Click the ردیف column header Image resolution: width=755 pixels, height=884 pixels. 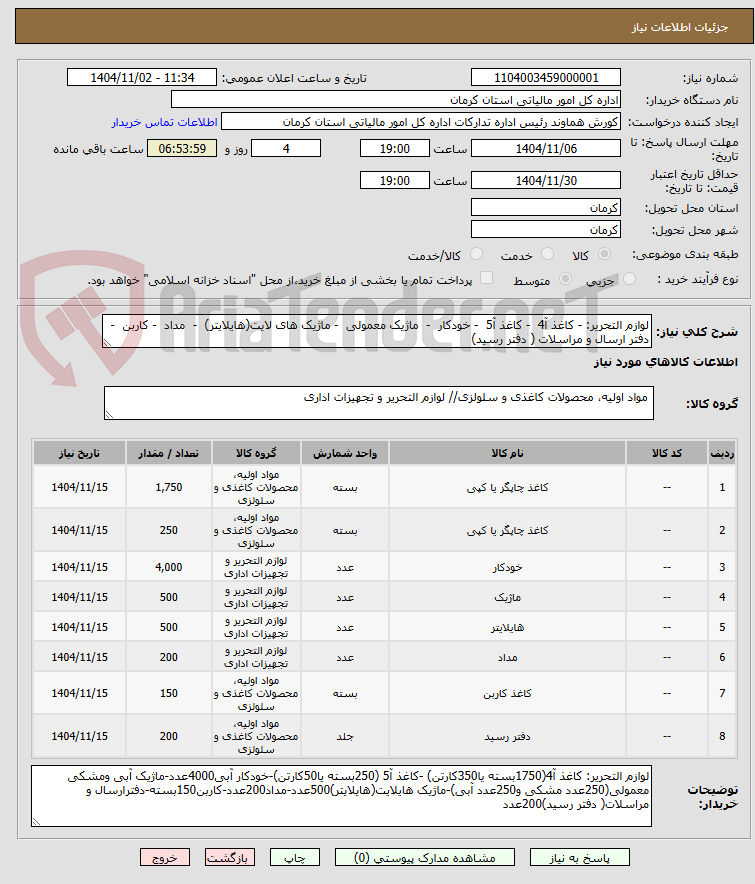click(x=722, y=453)
